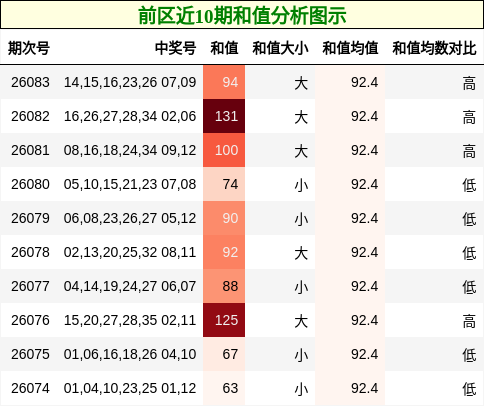The height and width of the screenshot is (406, 484).
Task: Click the 和值均数对比 column header
Action: pyautogui.click(x=434, y=48)
